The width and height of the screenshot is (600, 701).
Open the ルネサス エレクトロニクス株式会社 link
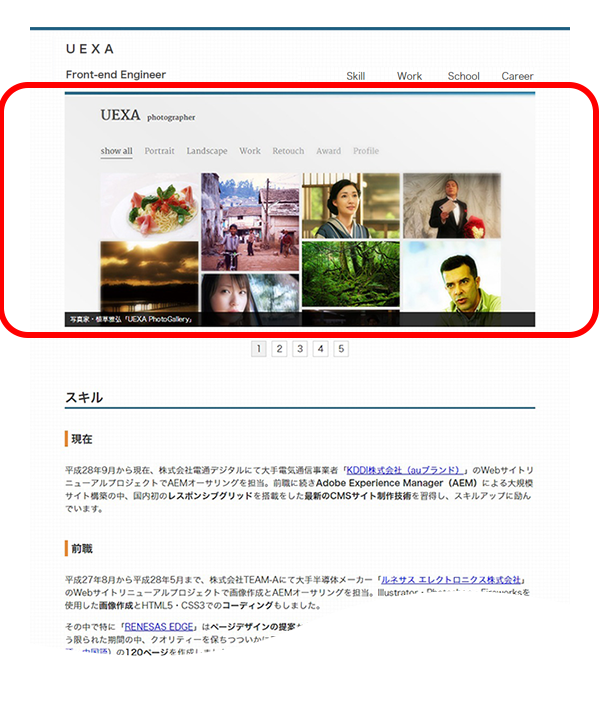pos(451,579)
